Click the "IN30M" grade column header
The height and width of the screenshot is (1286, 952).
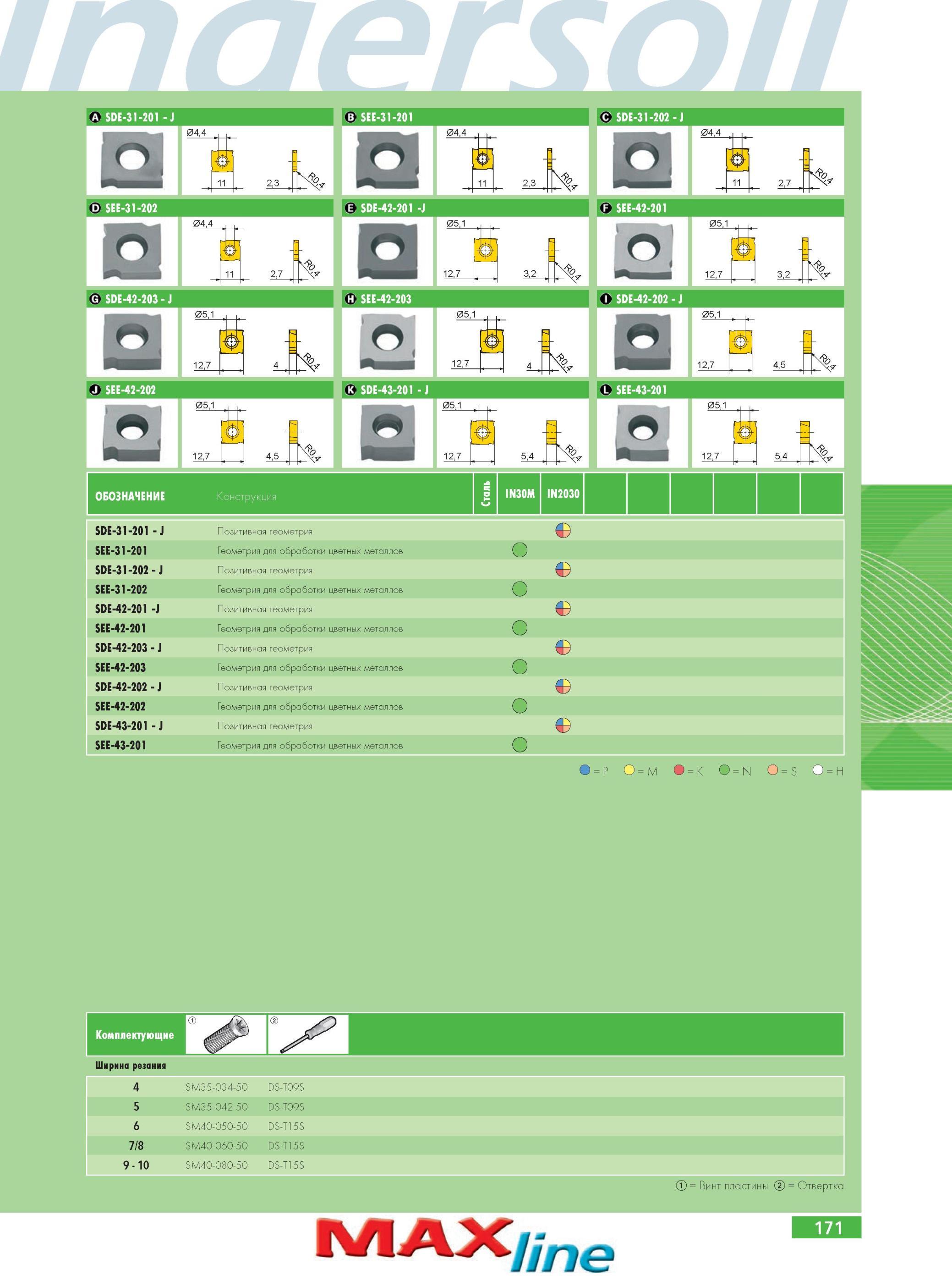point(520,494)
